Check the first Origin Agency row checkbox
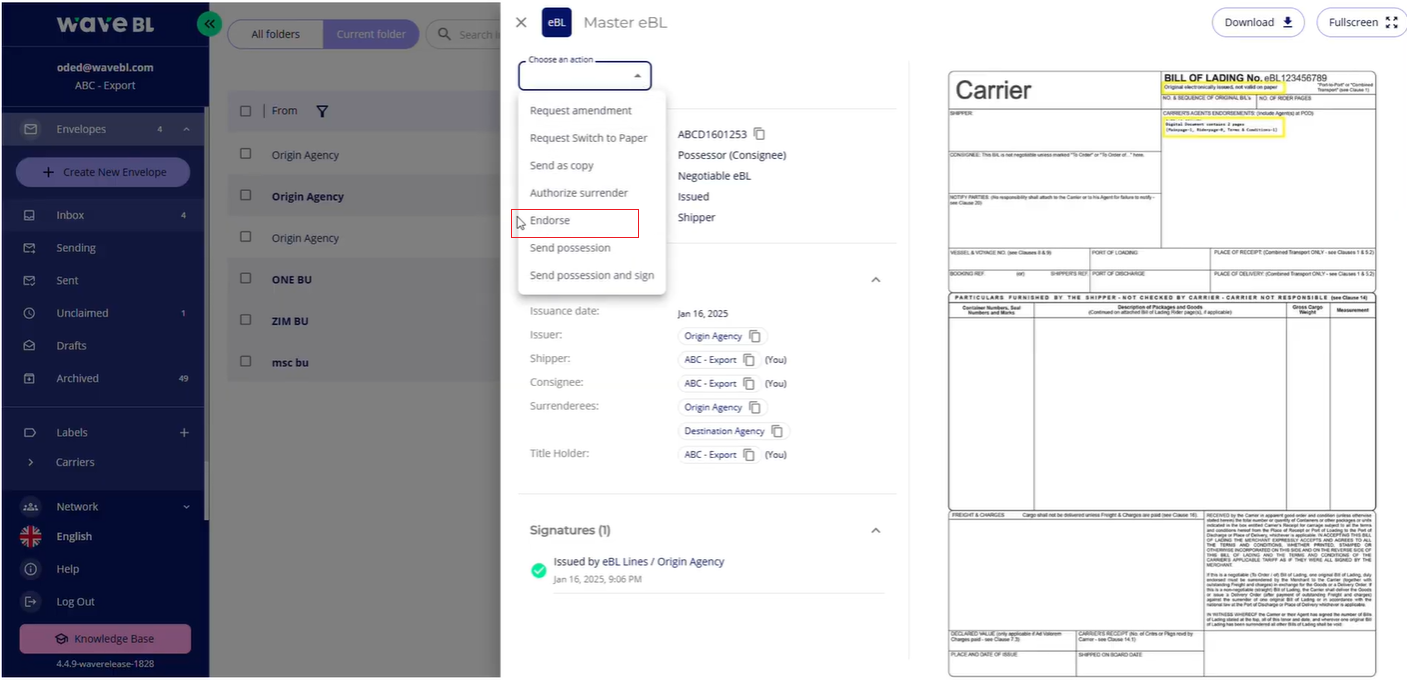Image resolution: width=1407 pixels, height=680 pixels. [246, 154]
